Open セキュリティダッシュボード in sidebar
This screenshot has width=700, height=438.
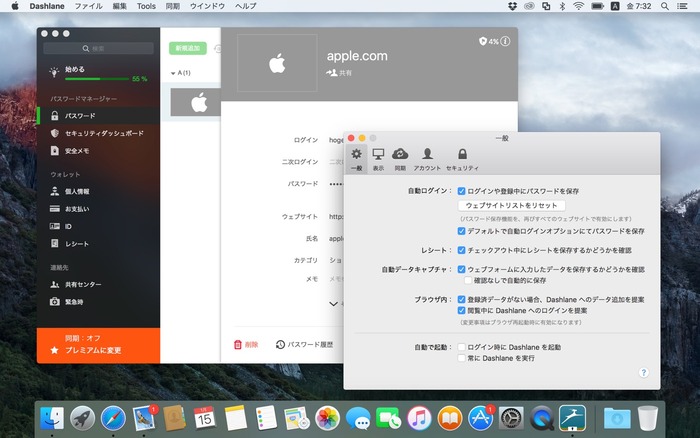pyautogui.click(x=98, y=133)
